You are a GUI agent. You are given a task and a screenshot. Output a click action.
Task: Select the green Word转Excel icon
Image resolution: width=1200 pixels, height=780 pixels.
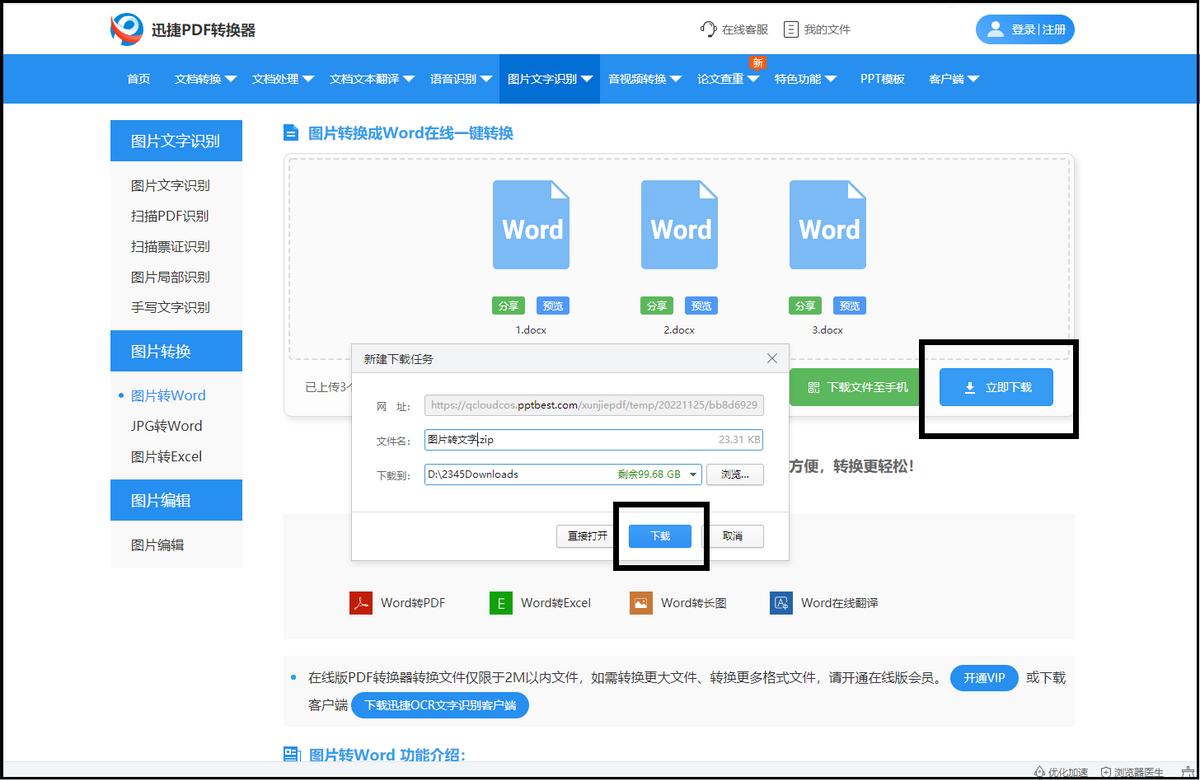point(499,603)
